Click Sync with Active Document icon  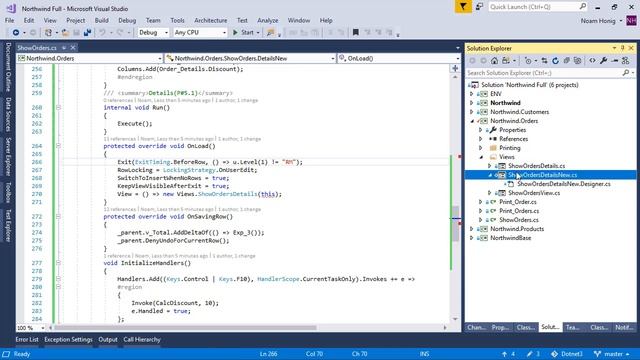(x=544, y=61)
